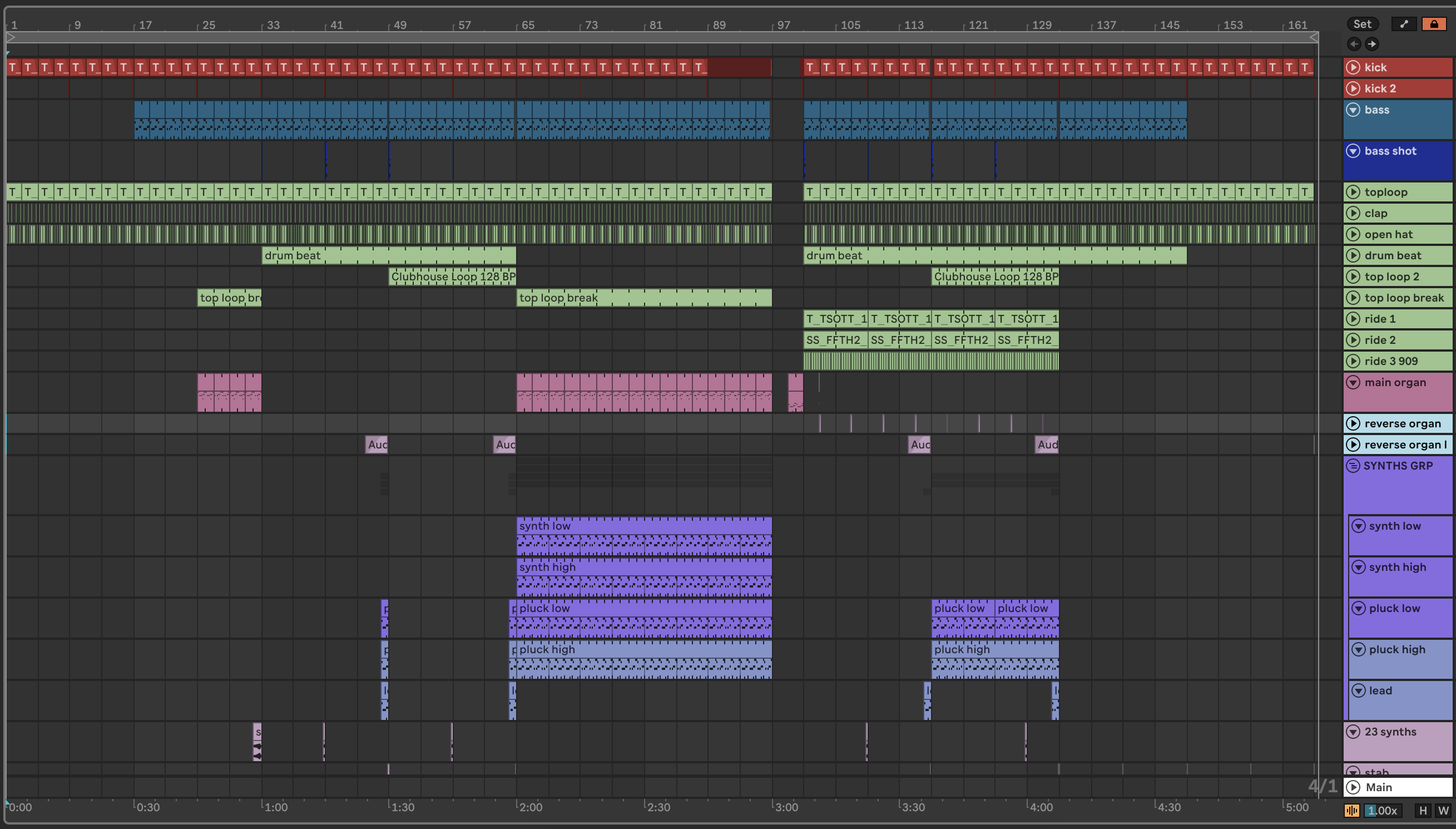
Task: Click the 2:00 mark on the time ruler
Action: pyautogui.click(x=530, y=807)
